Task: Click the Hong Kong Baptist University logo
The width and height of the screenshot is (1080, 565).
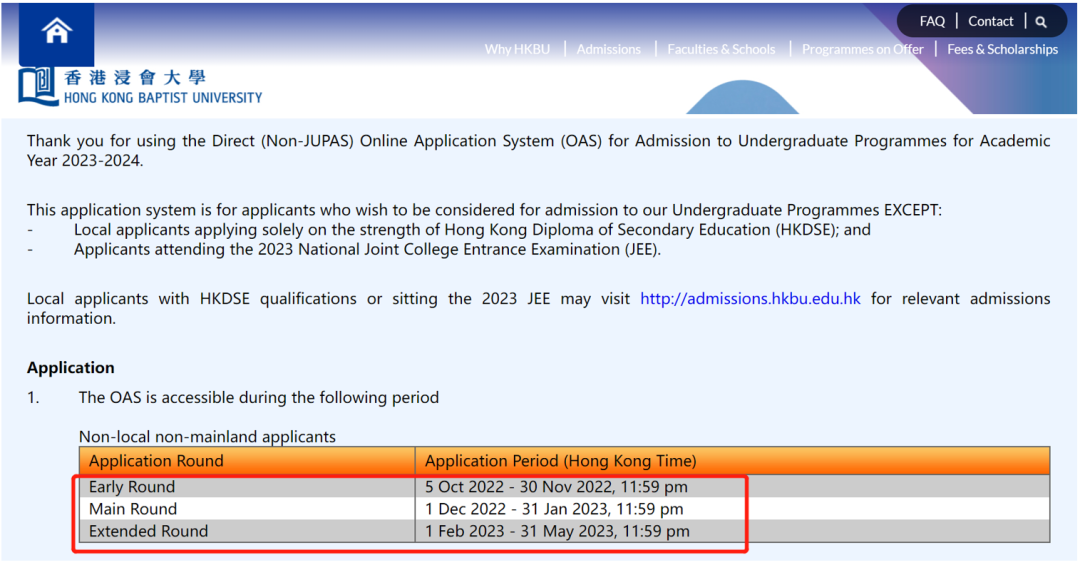Action: click(140, 88)
